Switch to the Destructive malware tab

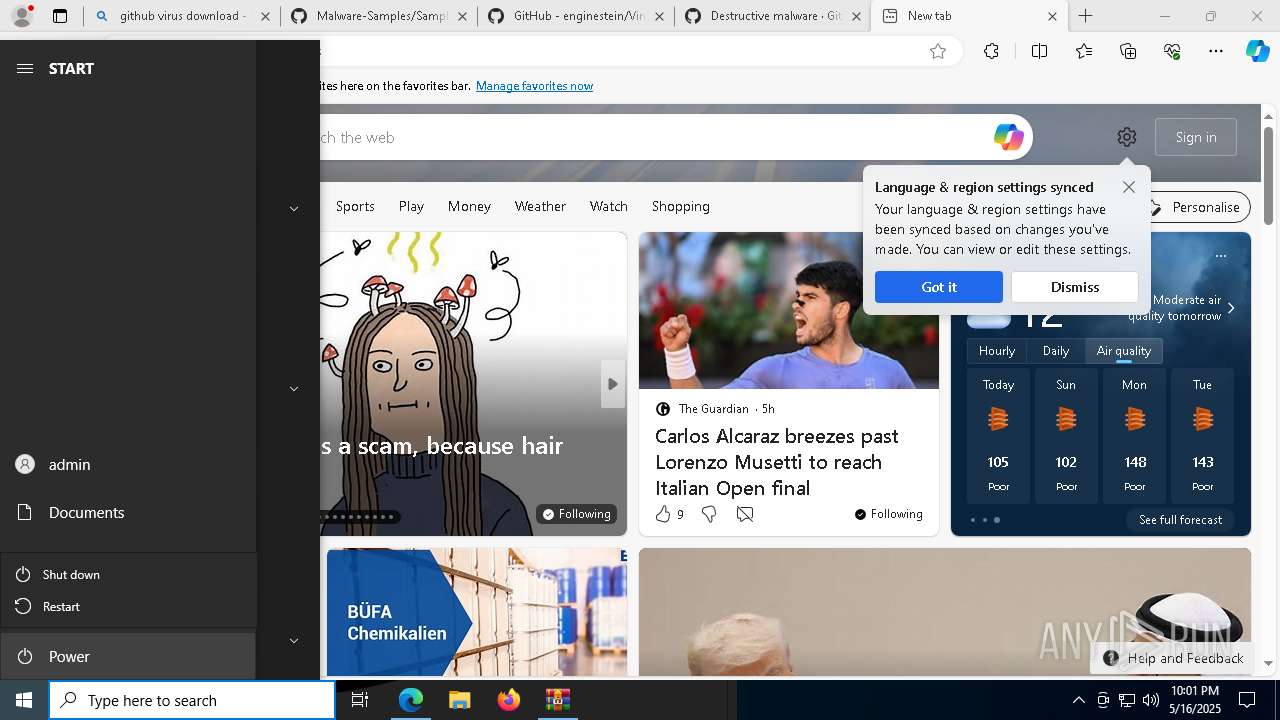pyautogui.click(x=773, y=16)
